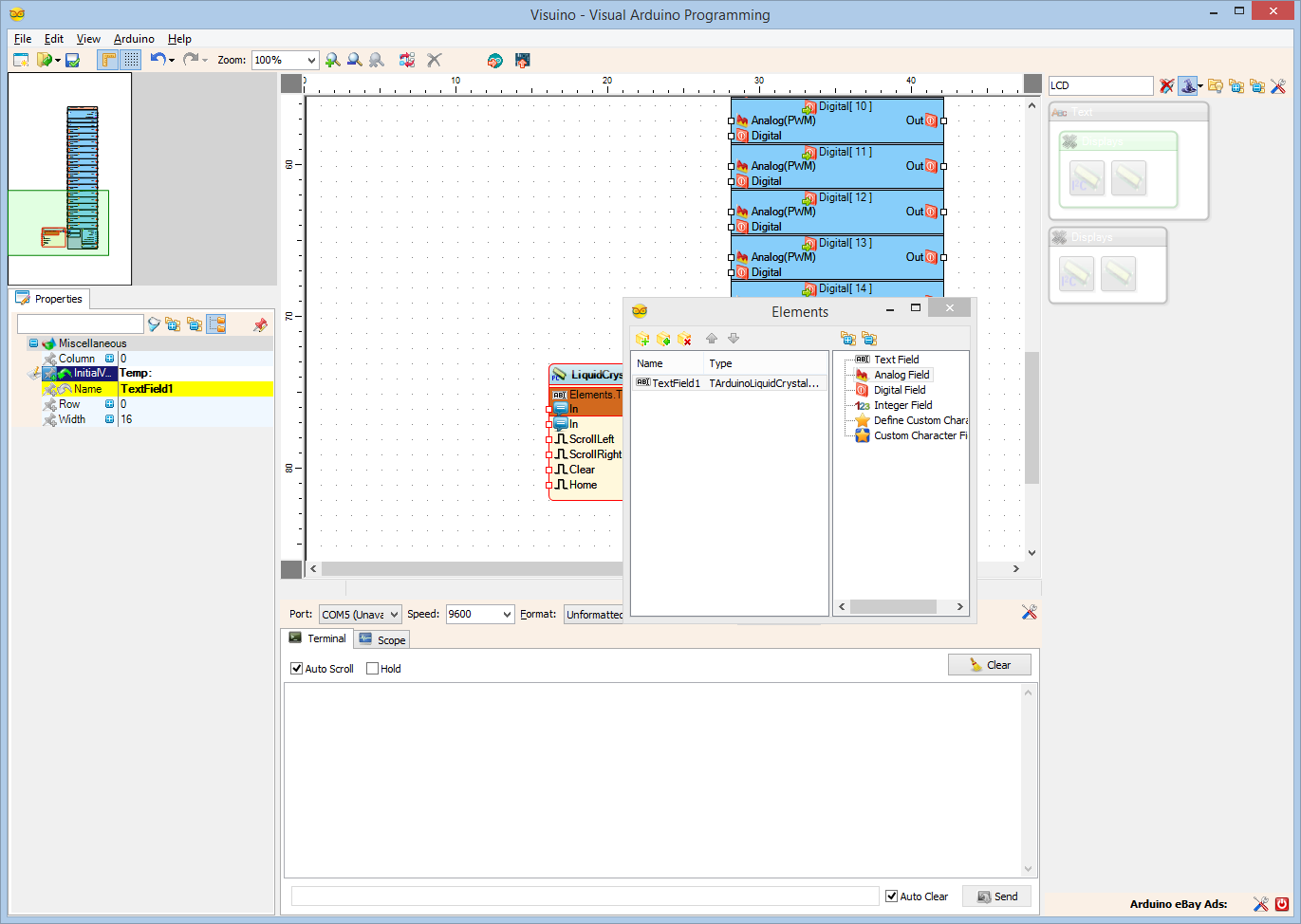
Task: Click the design overview thumbnail
Action: click(x=70, y=179)
